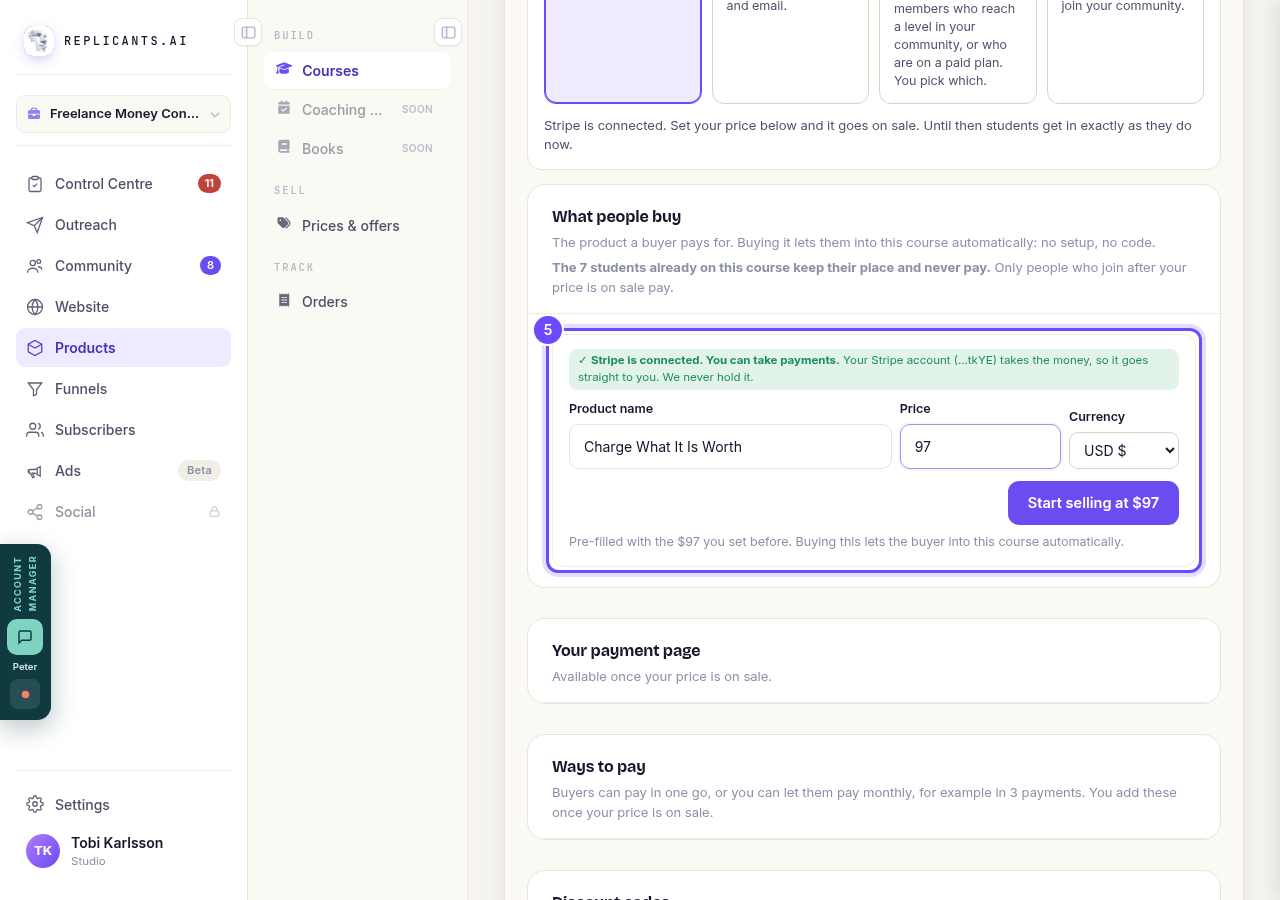
Task: Open the Tobi Karlsson account name
Action: (x=117, y=843)
